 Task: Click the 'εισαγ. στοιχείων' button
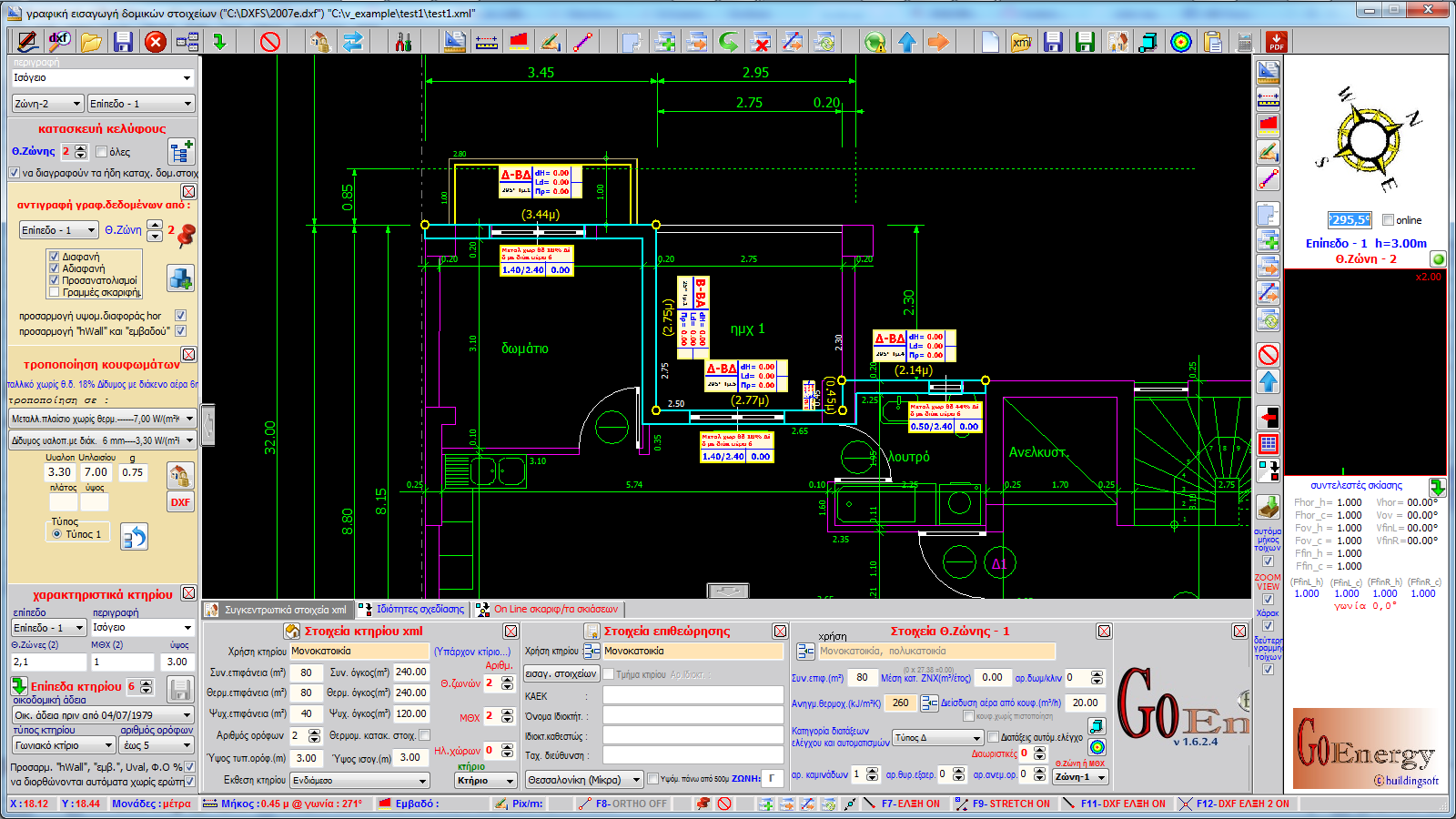coord(561,674)
